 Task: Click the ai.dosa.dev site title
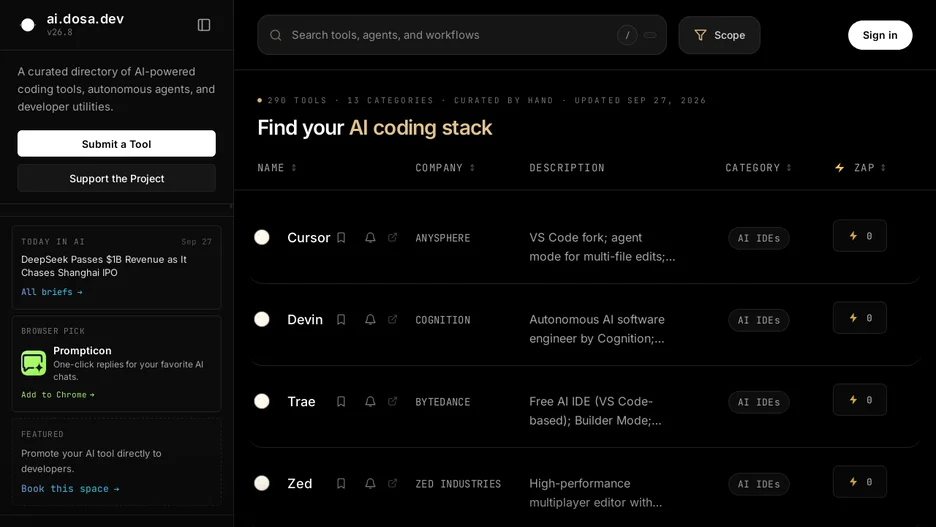[85, 19]
